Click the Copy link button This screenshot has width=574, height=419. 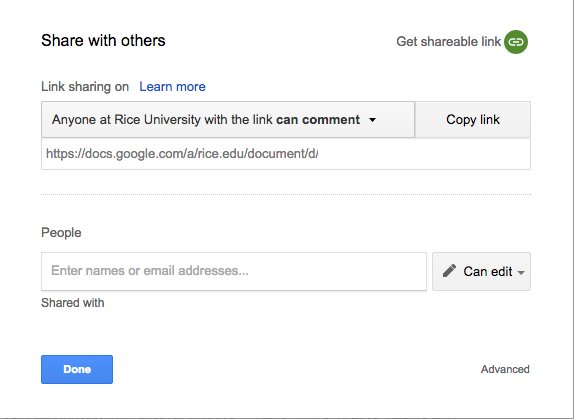pos(473,120)
